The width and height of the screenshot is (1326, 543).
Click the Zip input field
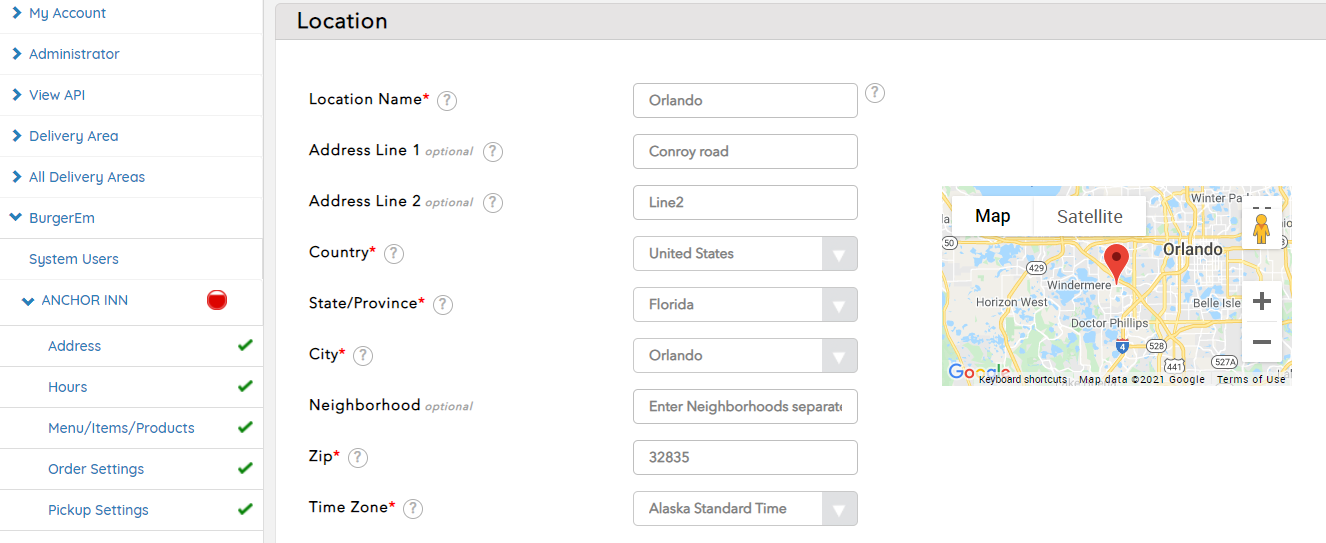[745, 458]
